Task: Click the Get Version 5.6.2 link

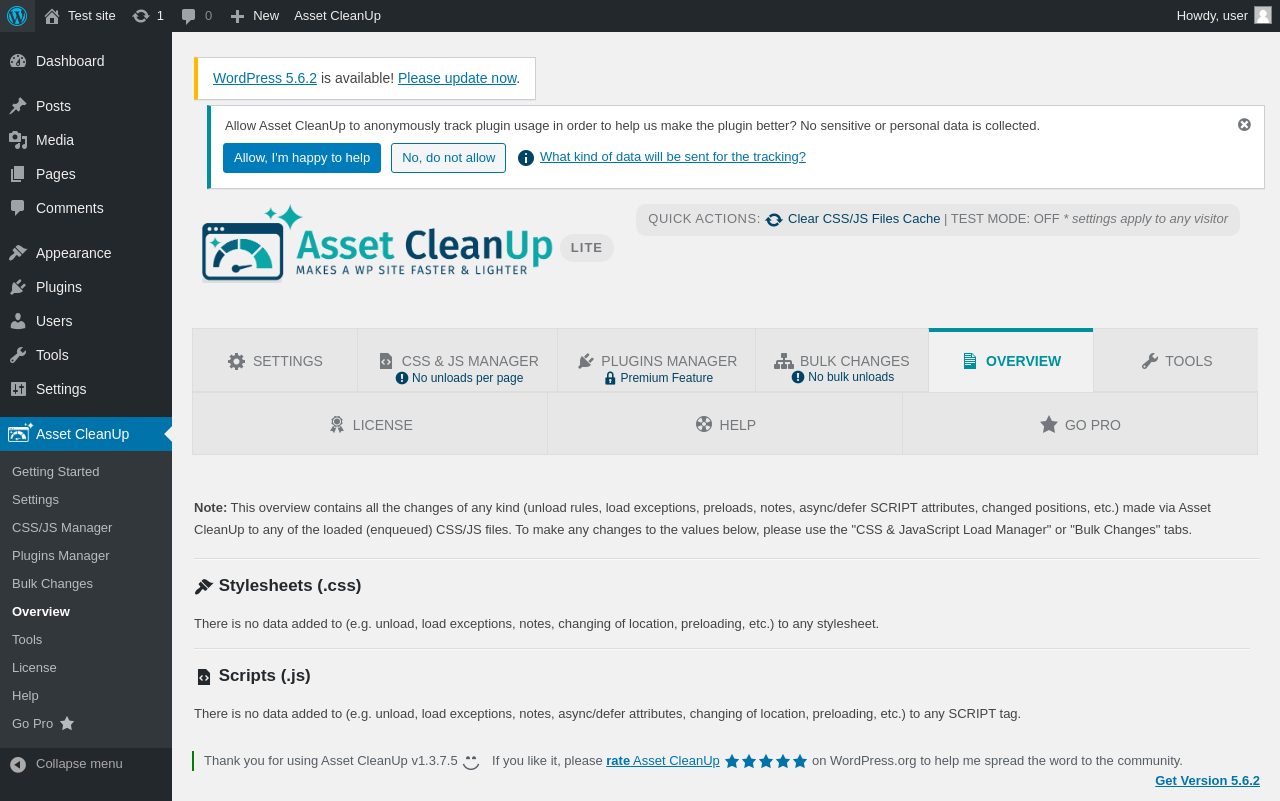Action: (x=1207, y=781)
